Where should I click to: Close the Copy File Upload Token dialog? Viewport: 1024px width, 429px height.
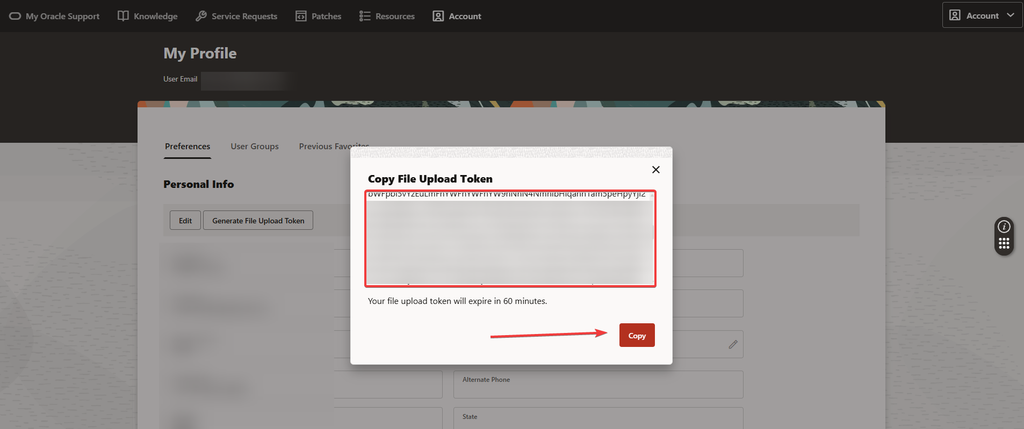656,170
